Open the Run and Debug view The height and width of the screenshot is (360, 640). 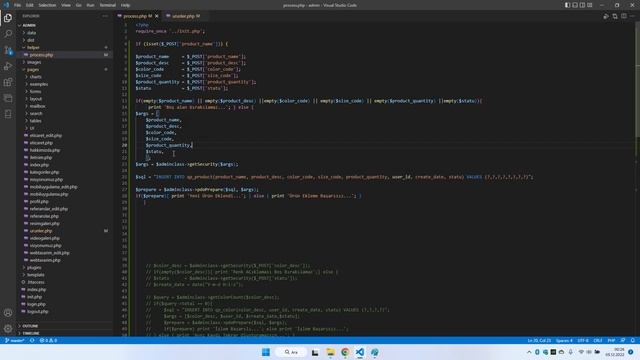click(x=8, y=66)
